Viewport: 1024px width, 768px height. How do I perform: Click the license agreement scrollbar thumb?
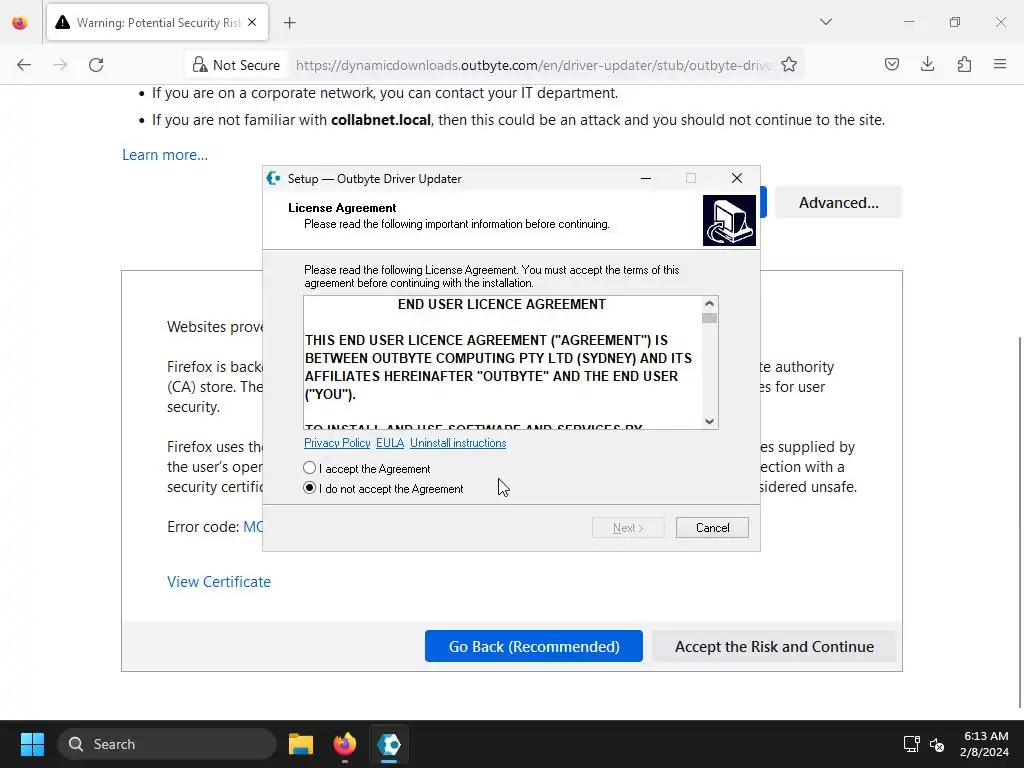pos(709,319)
